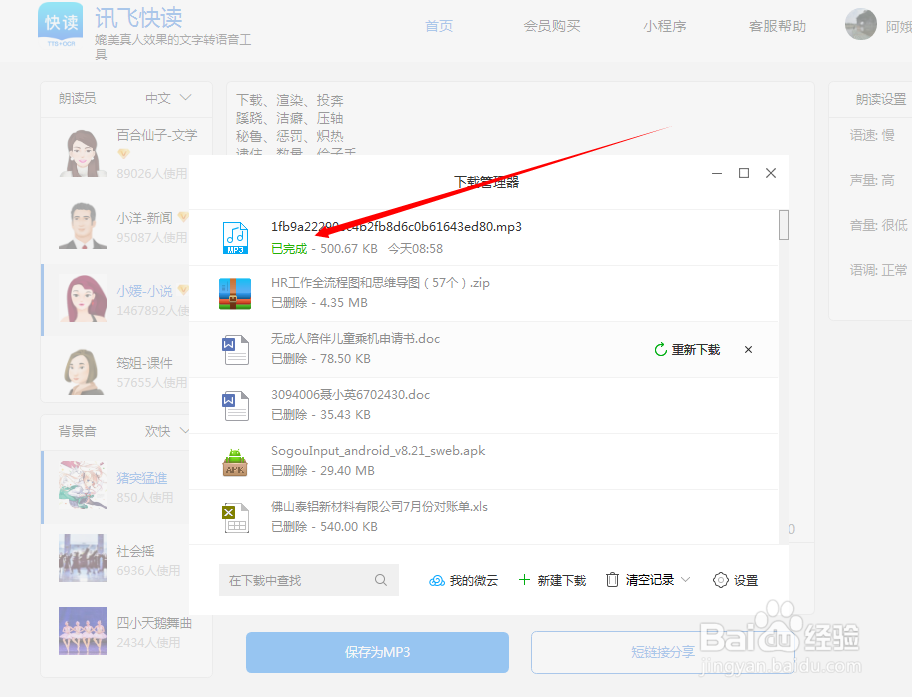This screenshot has height=697, width=912.
Task: Go to the 首页 tab
Action: pyautogui.click(x=438, y=27)
